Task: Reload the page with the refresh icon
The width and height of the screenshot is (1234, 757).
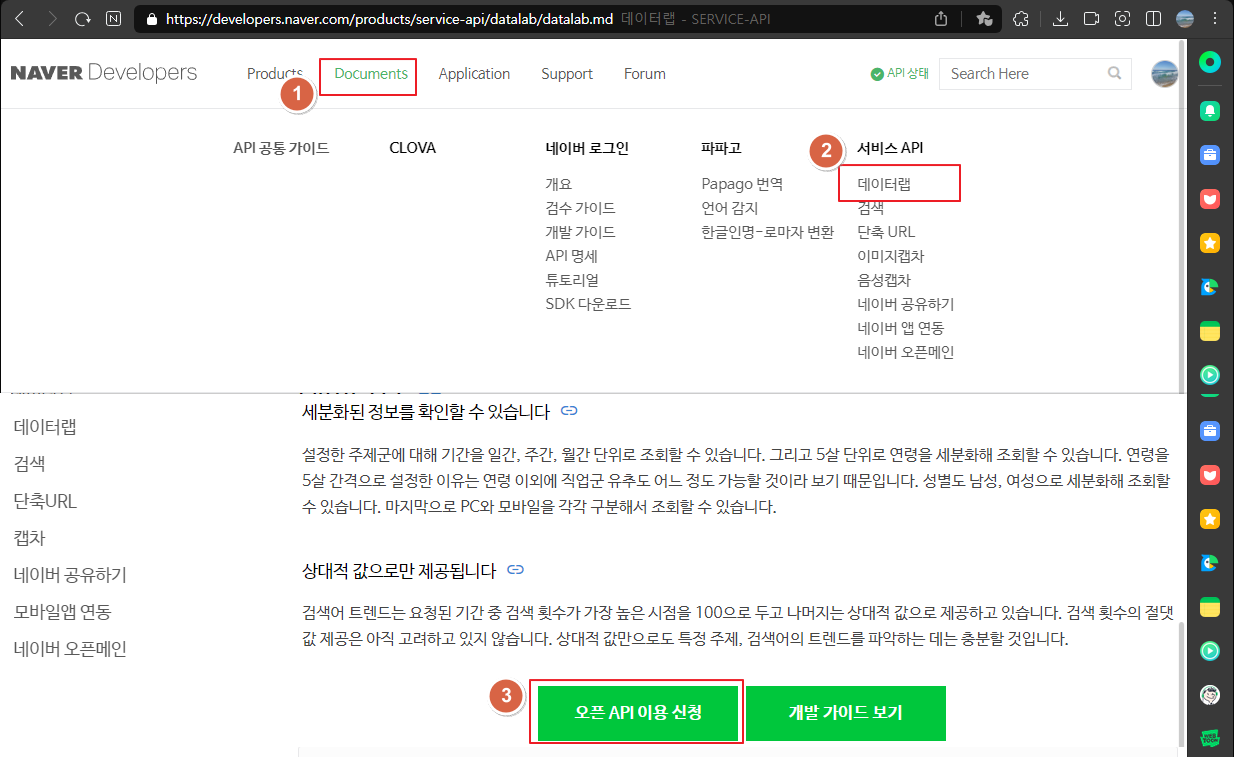Action: coord(83,19)
